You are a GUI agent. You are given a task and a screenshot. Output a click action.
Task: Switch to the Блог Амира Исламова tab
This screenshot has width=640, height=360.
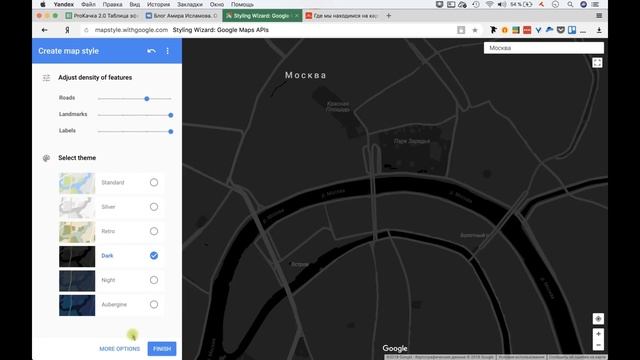182,16
